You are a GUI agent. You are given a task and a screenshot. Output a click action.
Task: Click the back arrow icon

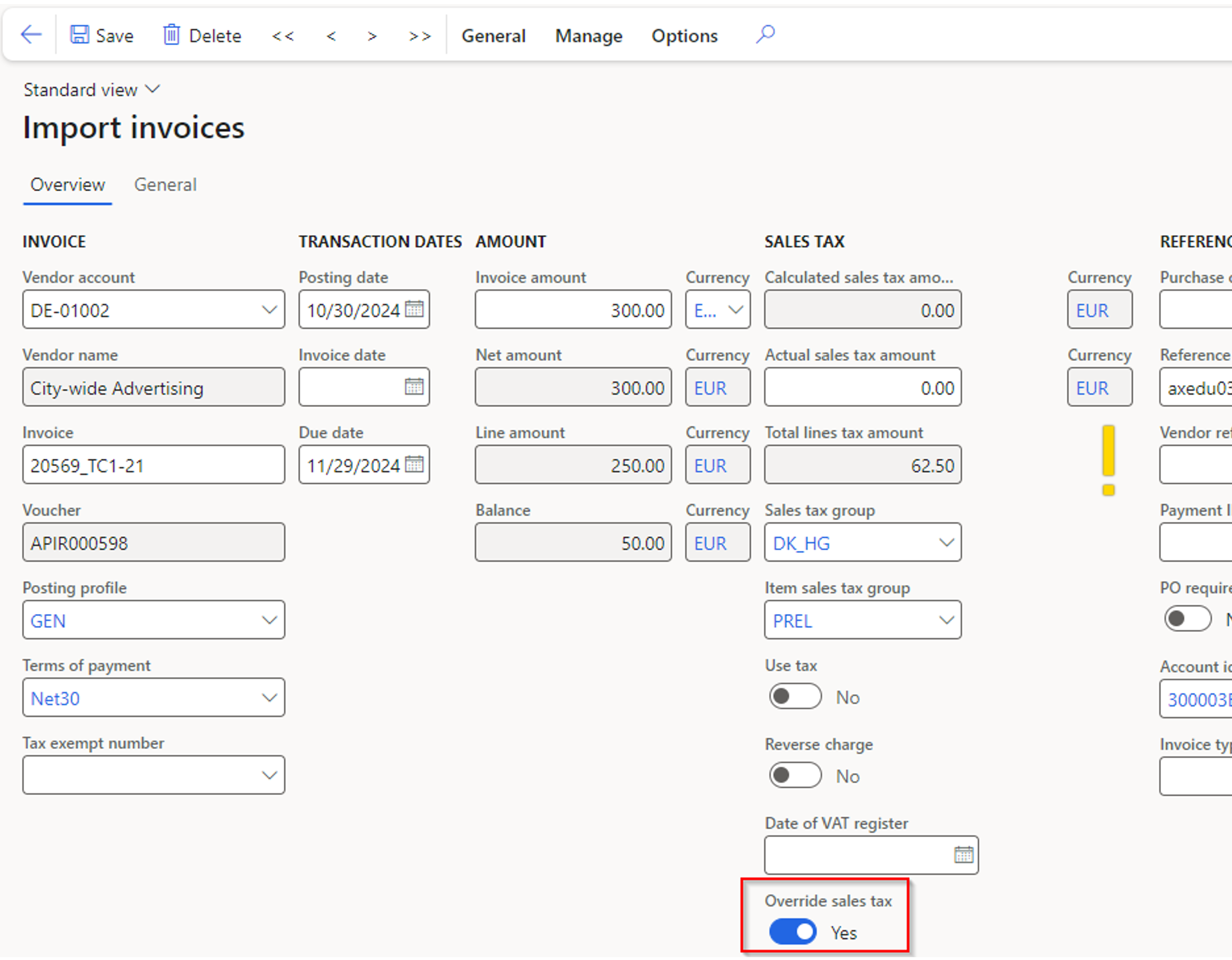[31, 35]
